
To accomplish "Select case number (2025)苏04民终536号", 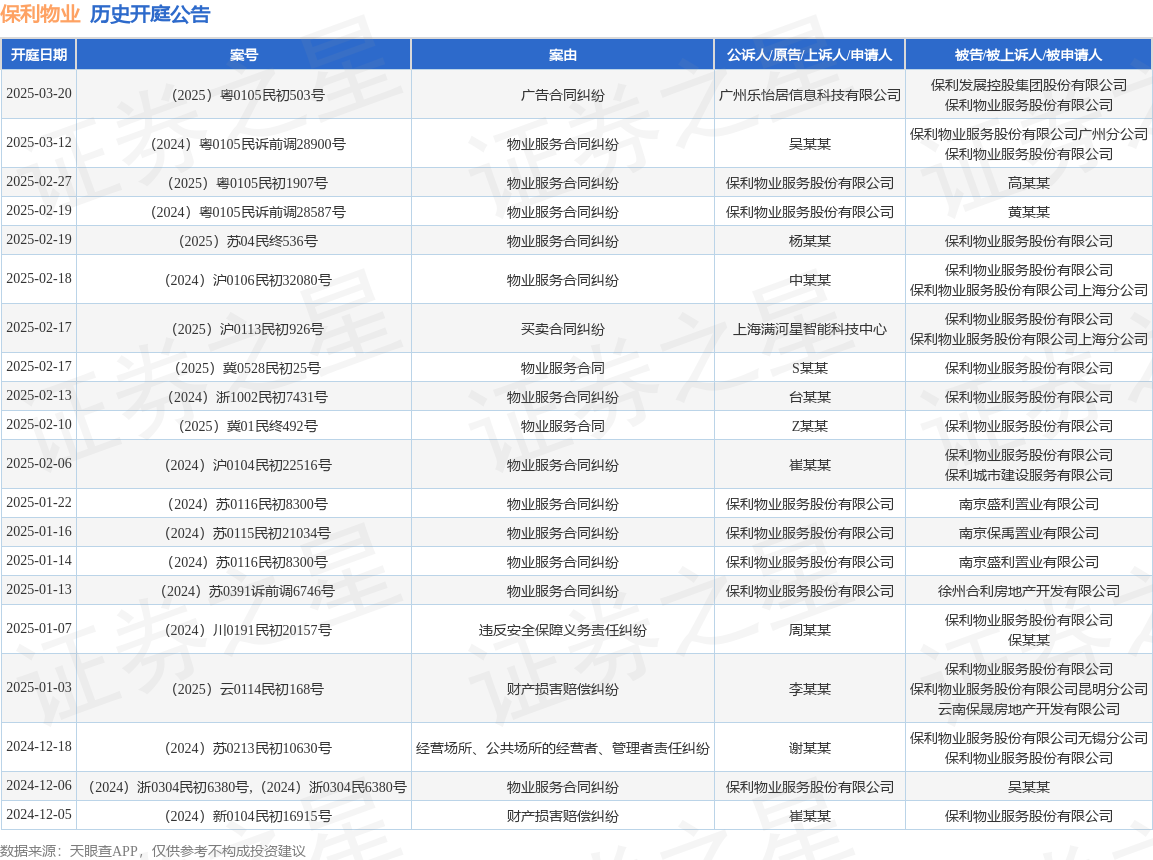I will pyautogui.click(x=243, y=241).
